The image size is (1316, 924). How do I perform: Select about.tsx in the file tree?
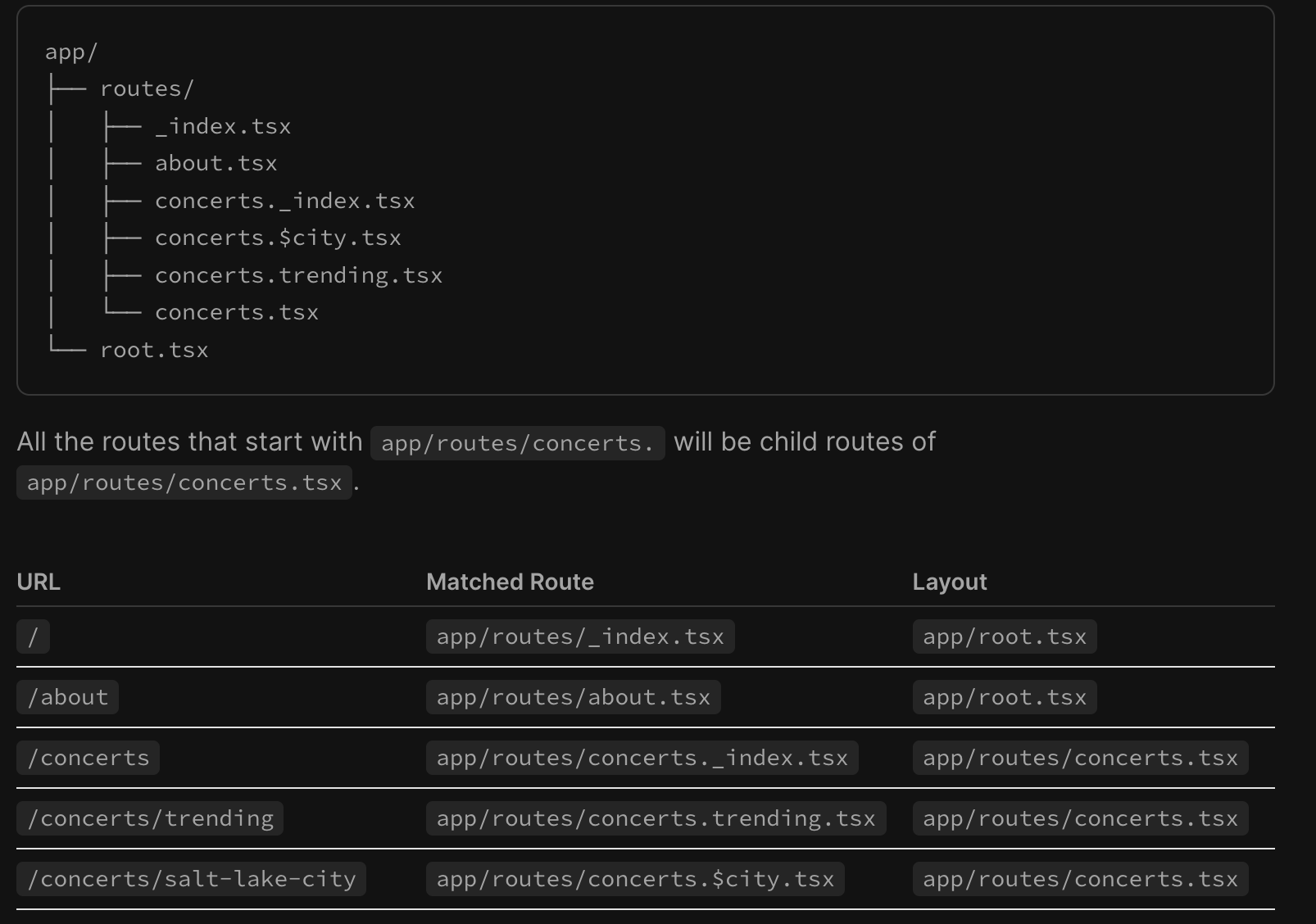[216, 164]
